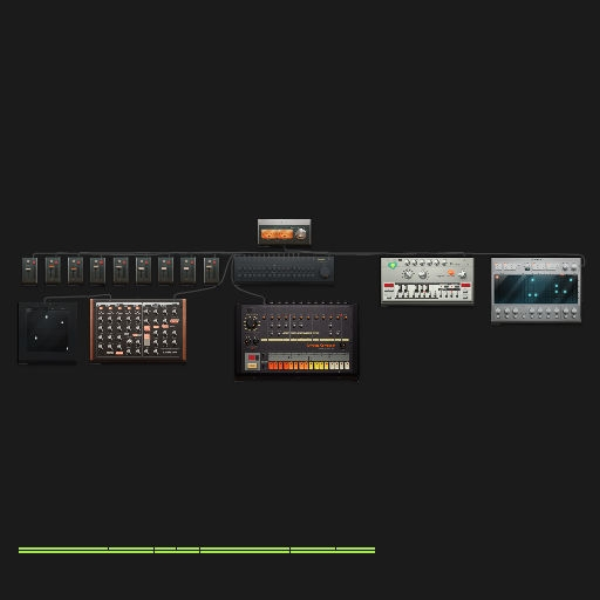The width and height of the screenshot is (600, 600).
Task: Click the left red button on Bassline
Action: [x=389, y=285]
